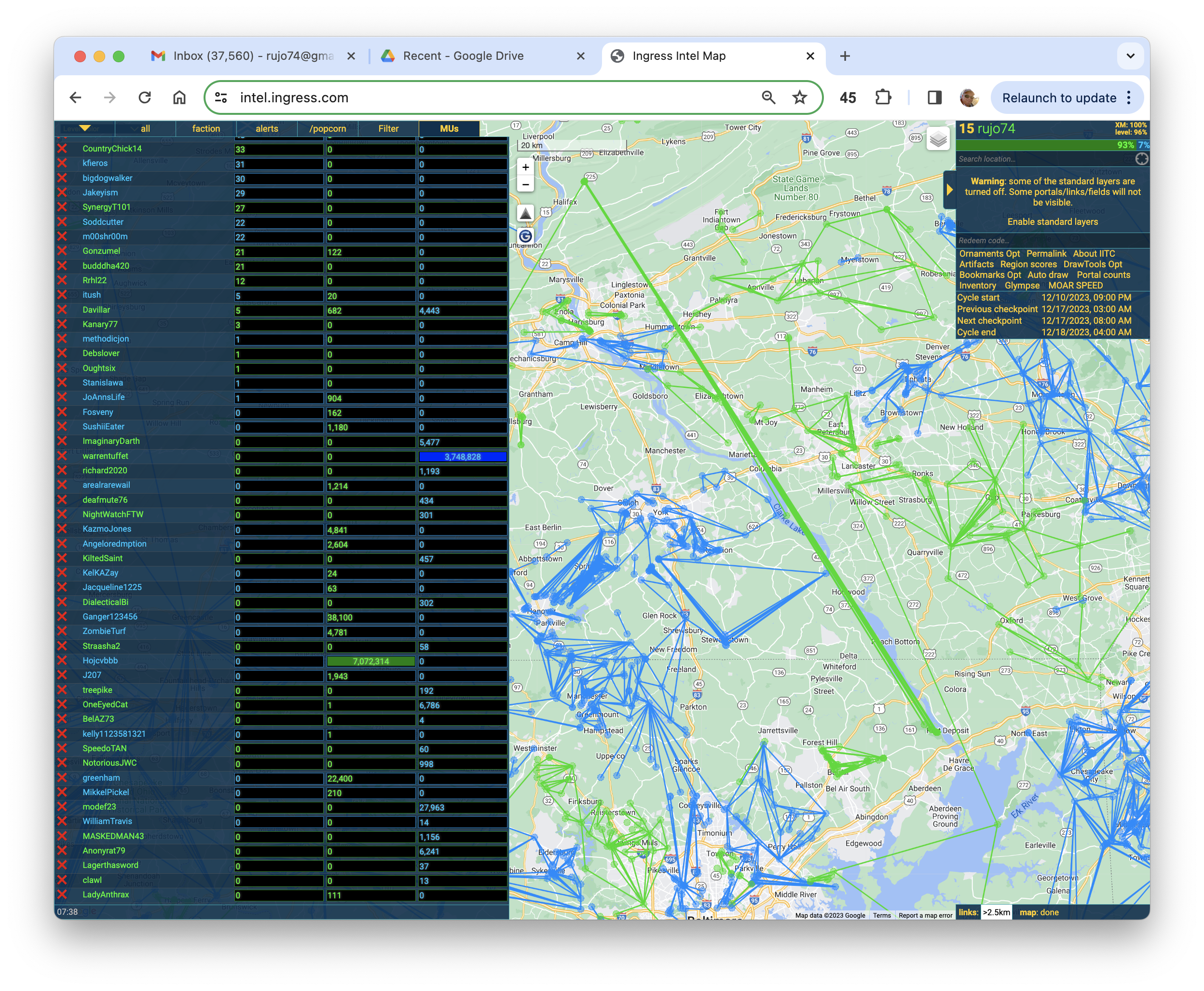Go to the browser home page

point(179,97)
